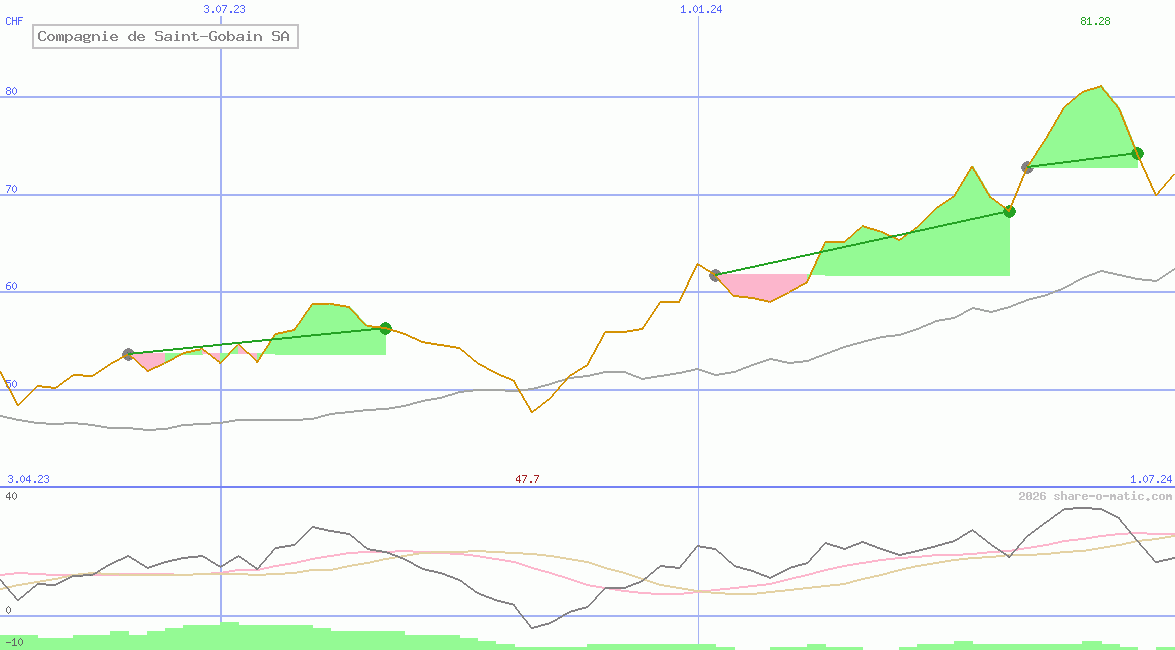Click the 1.07.24 end date label
The image size is (1175, 650).
coord(1150,479)
